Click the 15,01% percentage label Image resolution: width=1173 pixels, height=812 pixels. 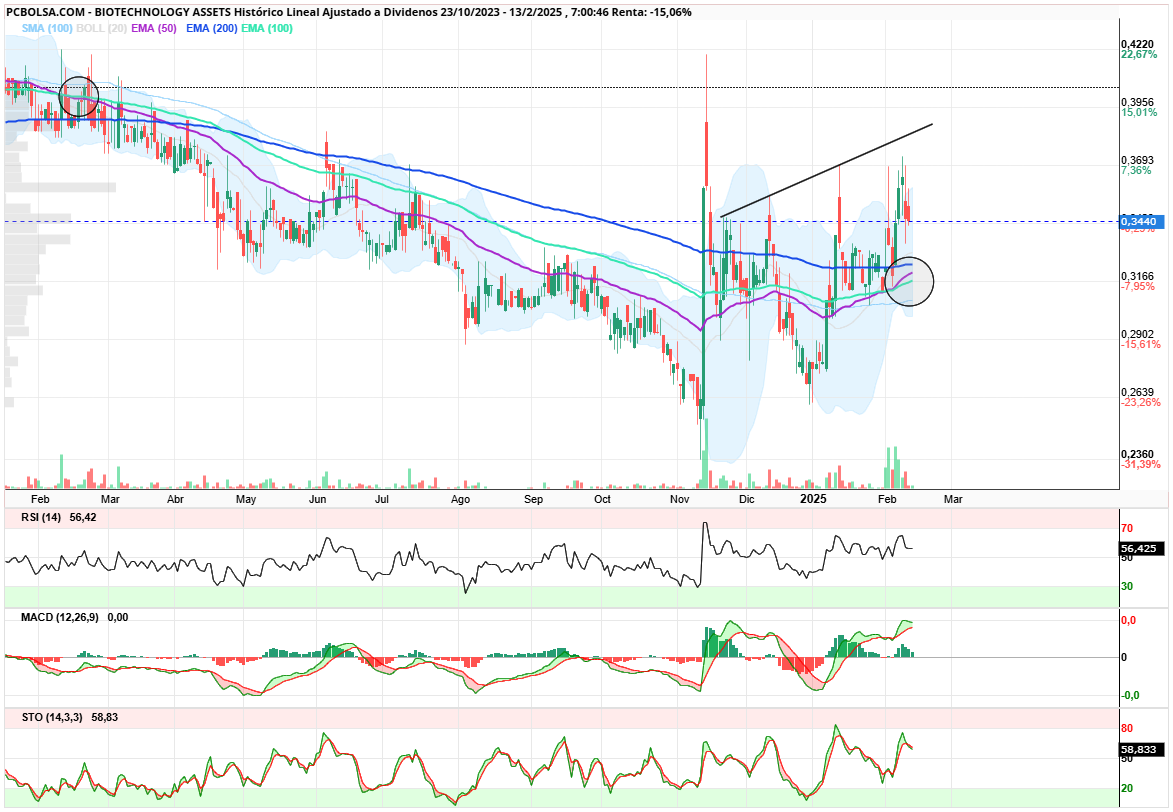tap(1139, 112)
